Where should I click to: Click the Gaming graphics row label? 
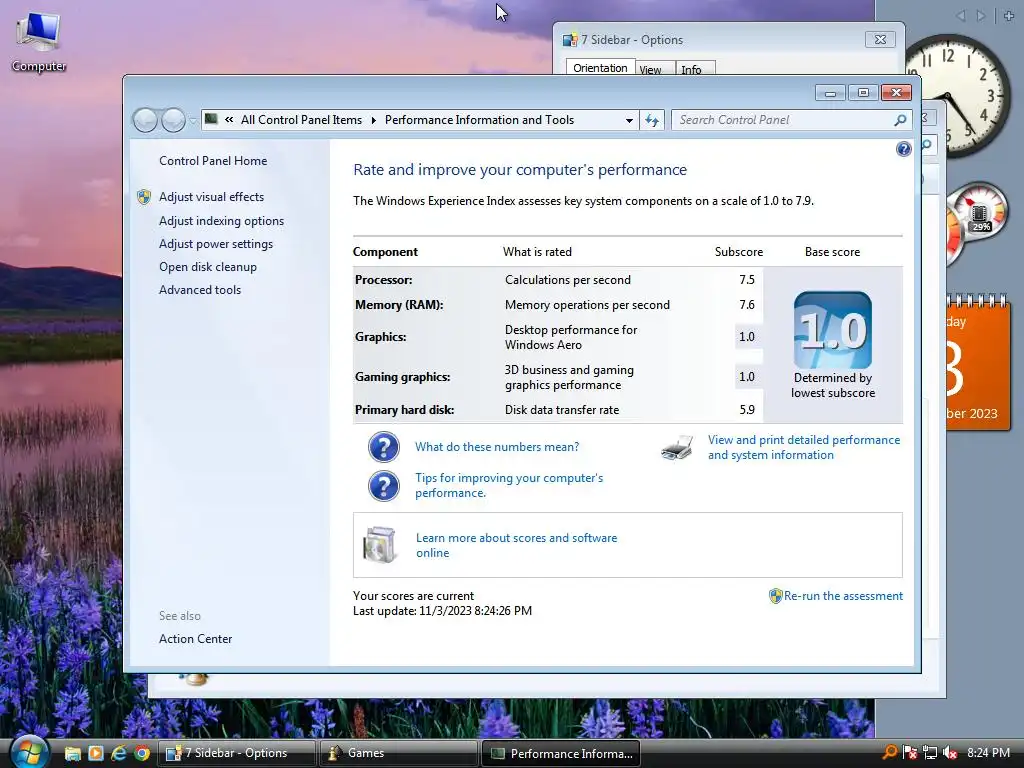(402, 377)
